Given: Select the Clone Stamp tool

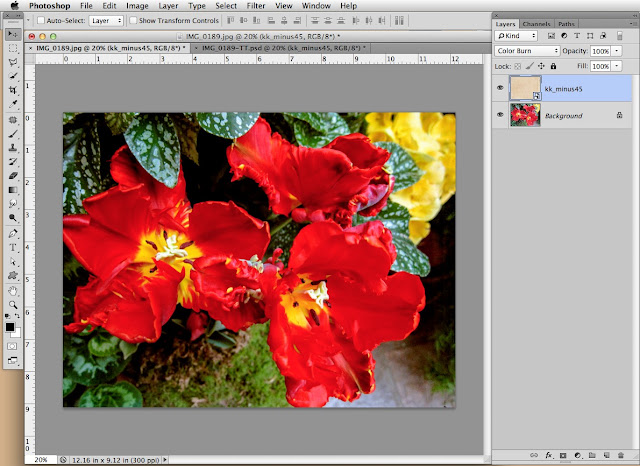Looking at the screenshot, I should pos(13,148).
